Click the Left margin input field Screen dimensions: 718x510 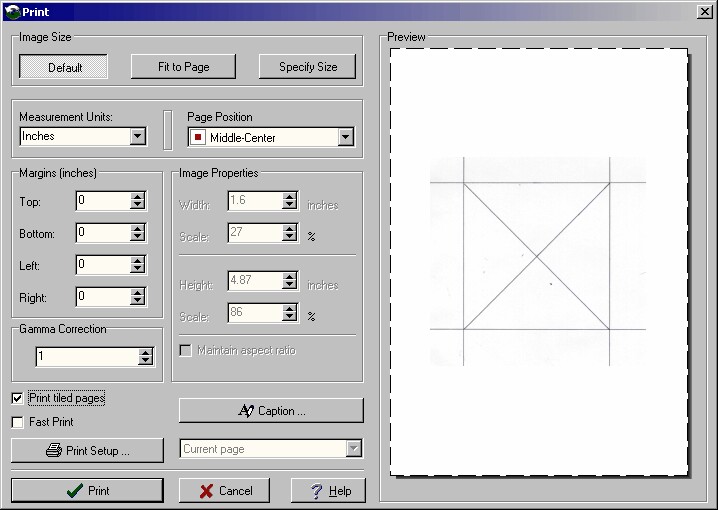click(103, 265)
